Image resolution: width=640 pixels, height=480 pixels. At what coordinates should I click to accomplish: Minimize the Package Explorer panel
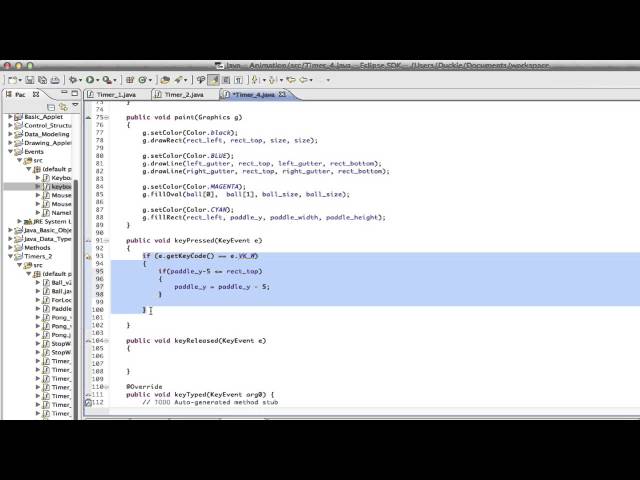coord(64,93)
